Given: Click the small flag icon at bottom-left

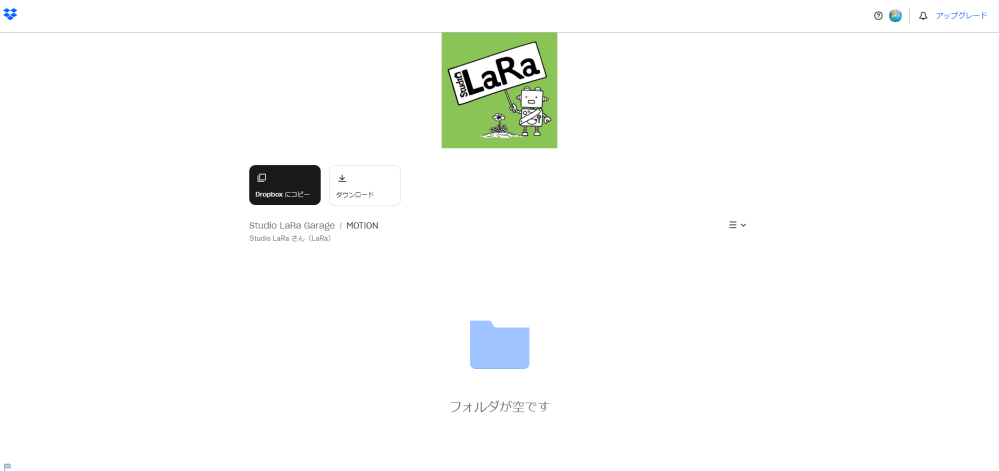Looking at the screenshot, I should click(7, 466).
